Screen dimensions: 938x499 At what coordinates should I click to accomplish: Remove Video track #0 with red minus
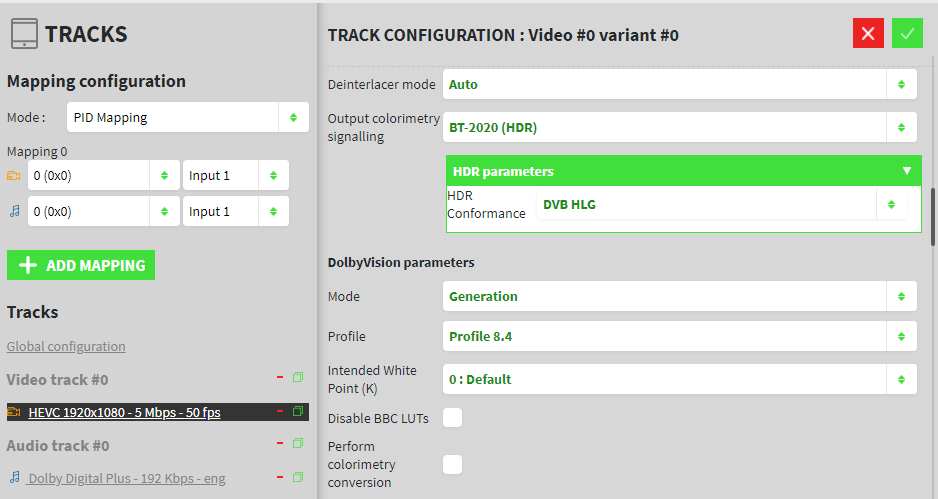coord(281,378)
